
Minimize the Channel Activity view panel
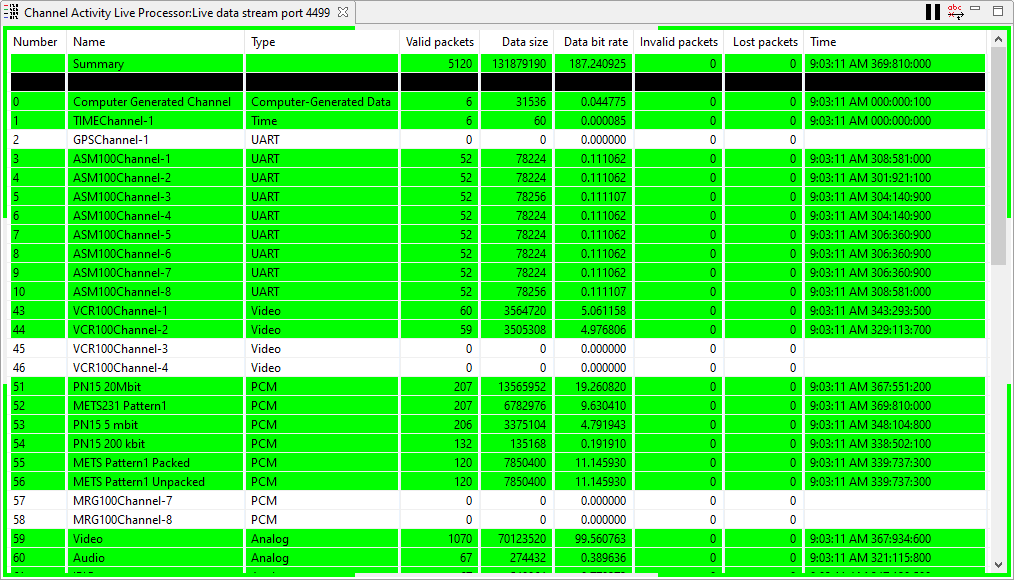tap(979, 11)
